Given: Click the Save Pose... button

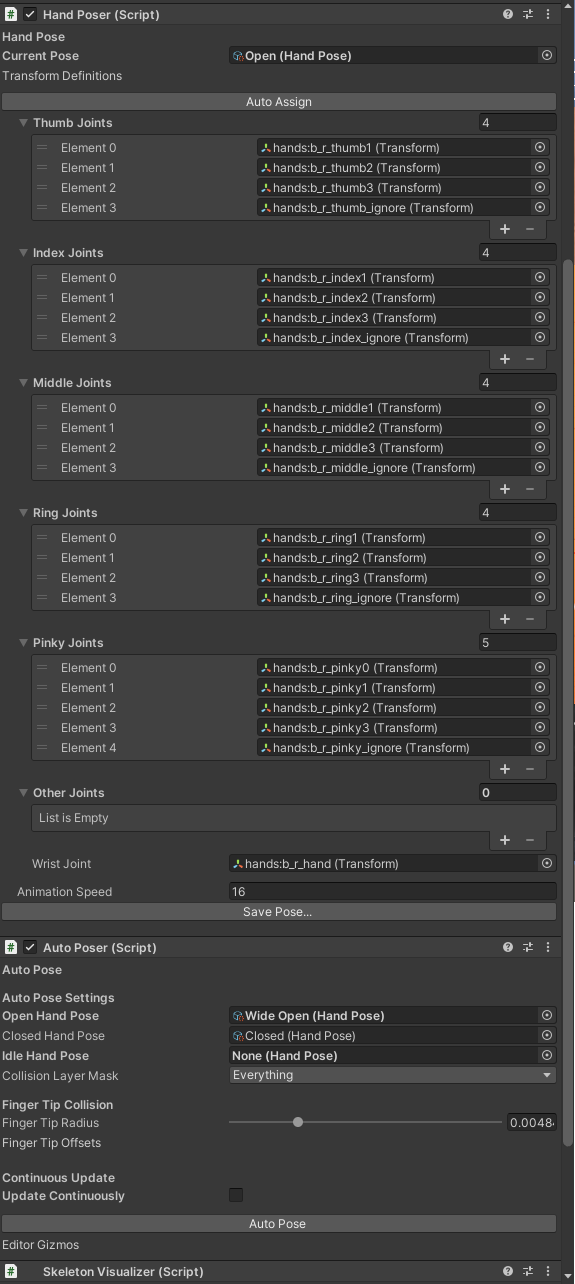Looking at the screenshot, I should point(279,912).
